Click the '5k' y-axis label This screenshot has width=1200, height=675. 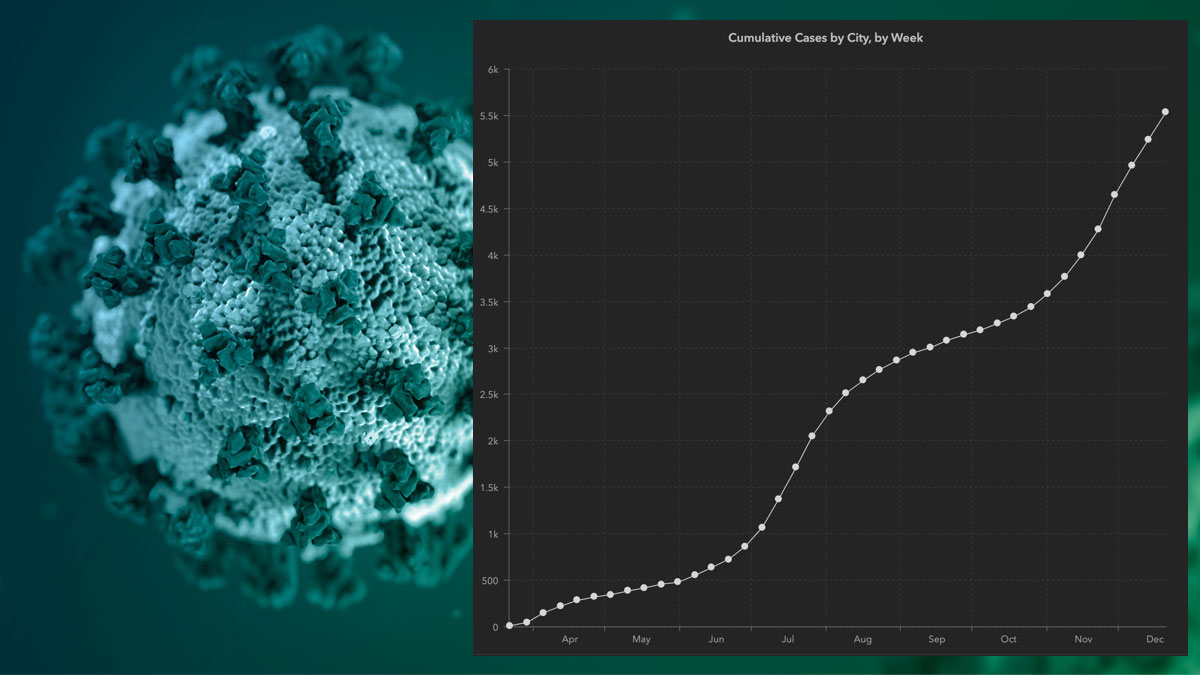click(492, 163)
